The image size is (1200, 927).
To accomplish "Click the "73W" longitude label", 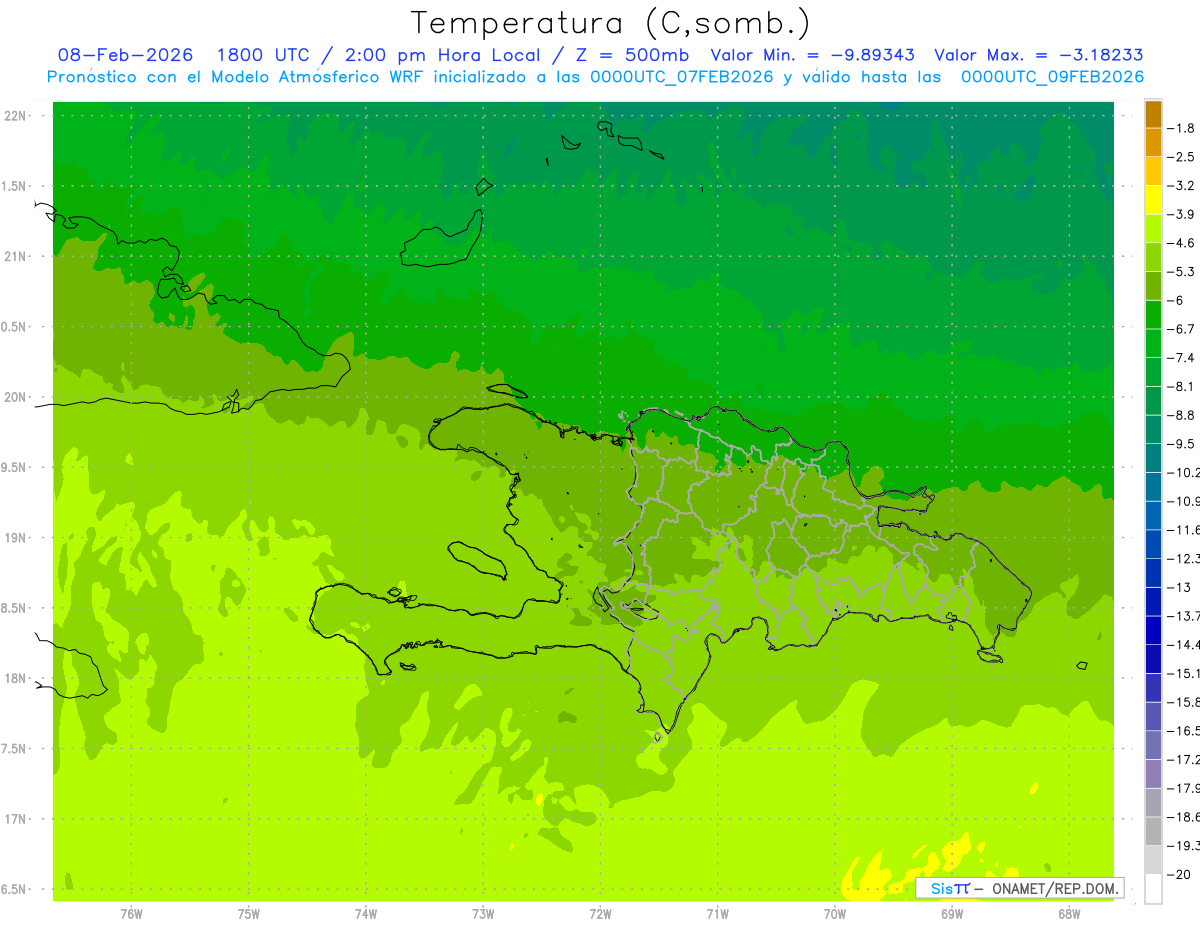I will 483,914.
